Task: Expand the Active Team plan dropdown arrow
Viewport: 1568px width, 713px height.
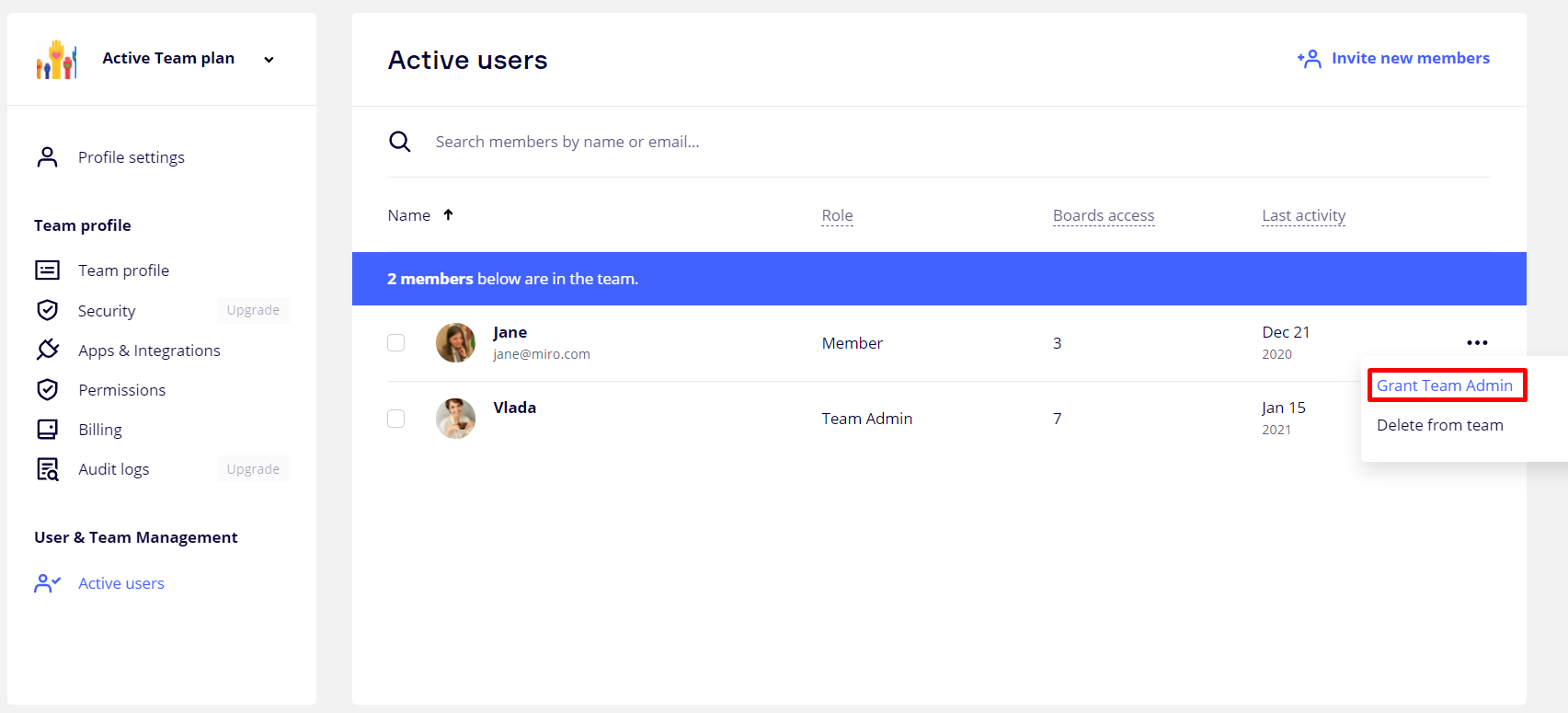Action: (x=269, y=60)
